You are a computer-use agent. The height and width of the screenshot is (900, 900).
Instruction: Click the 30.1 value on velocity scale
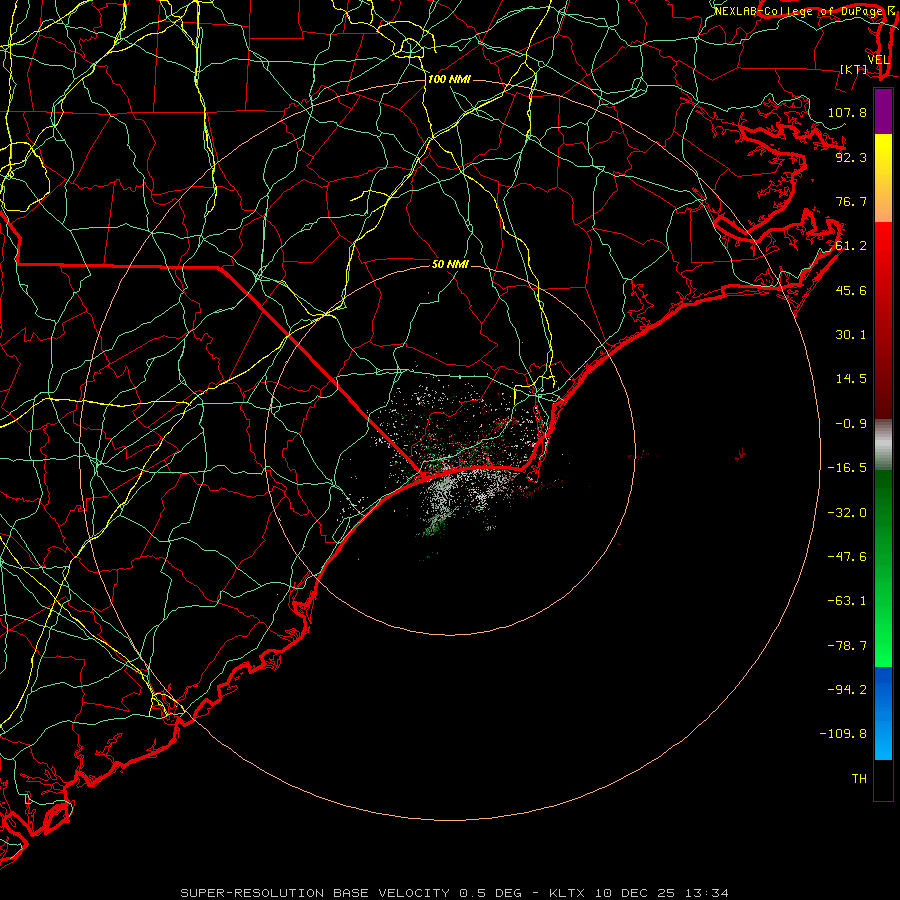click(x=851, y=335)
